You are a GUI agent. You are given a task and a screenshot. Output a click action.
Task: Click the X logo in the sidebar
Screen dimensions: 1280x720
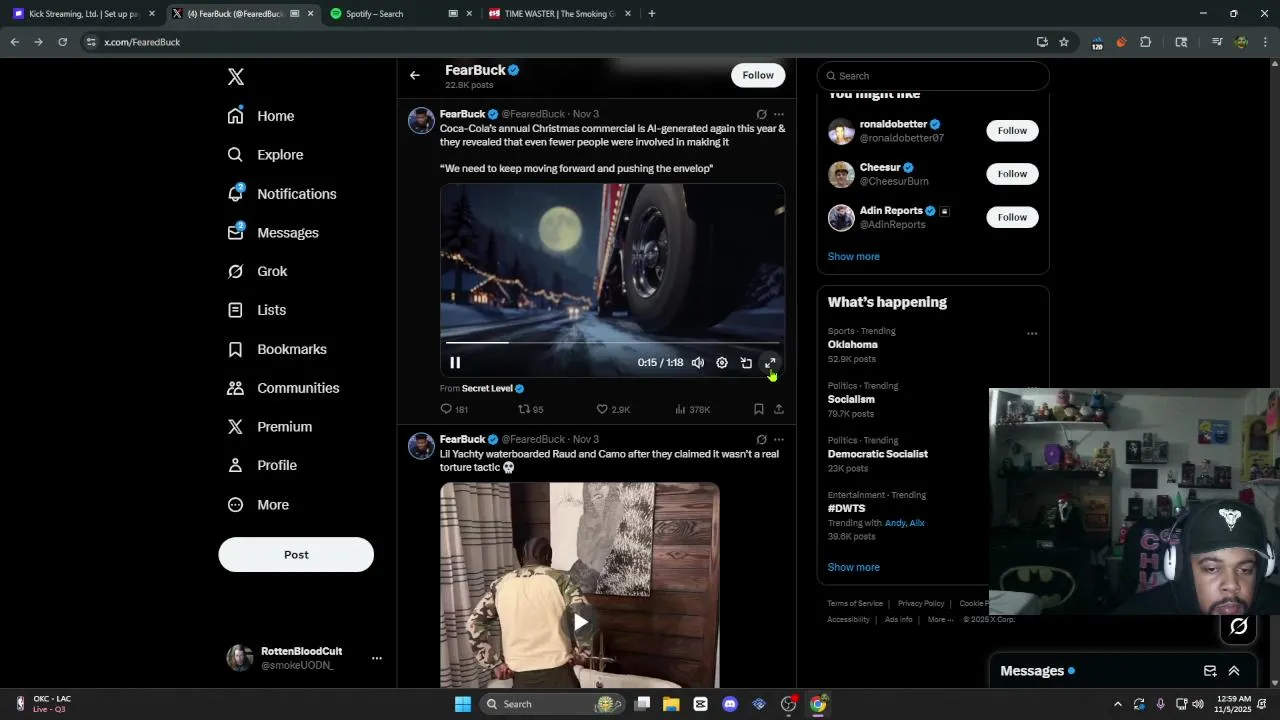(x=236, y=77)
